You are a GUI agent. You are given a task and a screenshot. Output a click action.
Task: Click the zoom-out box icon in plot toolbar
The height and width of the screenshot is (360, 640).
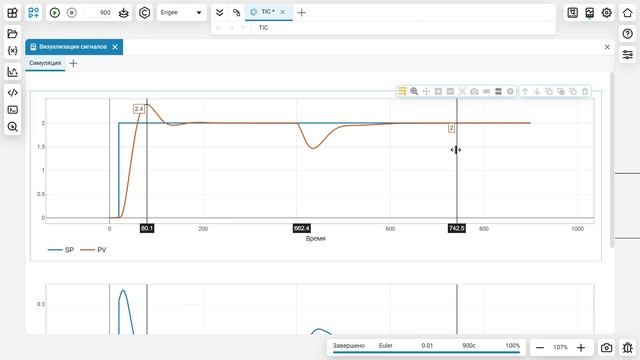(x=450, y=91)
